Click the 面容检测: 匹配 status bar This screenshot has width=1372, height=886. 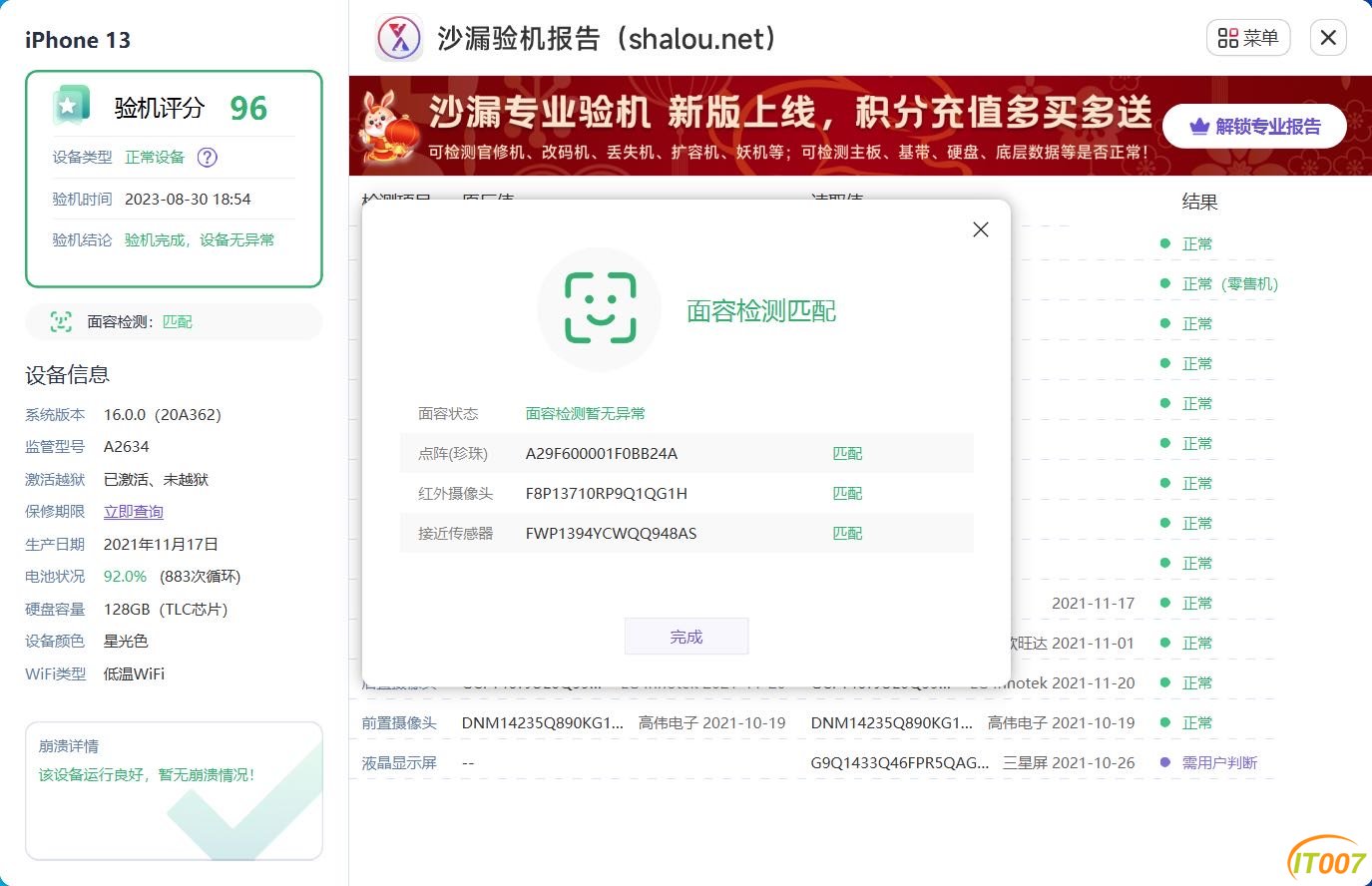pos(174,321)
